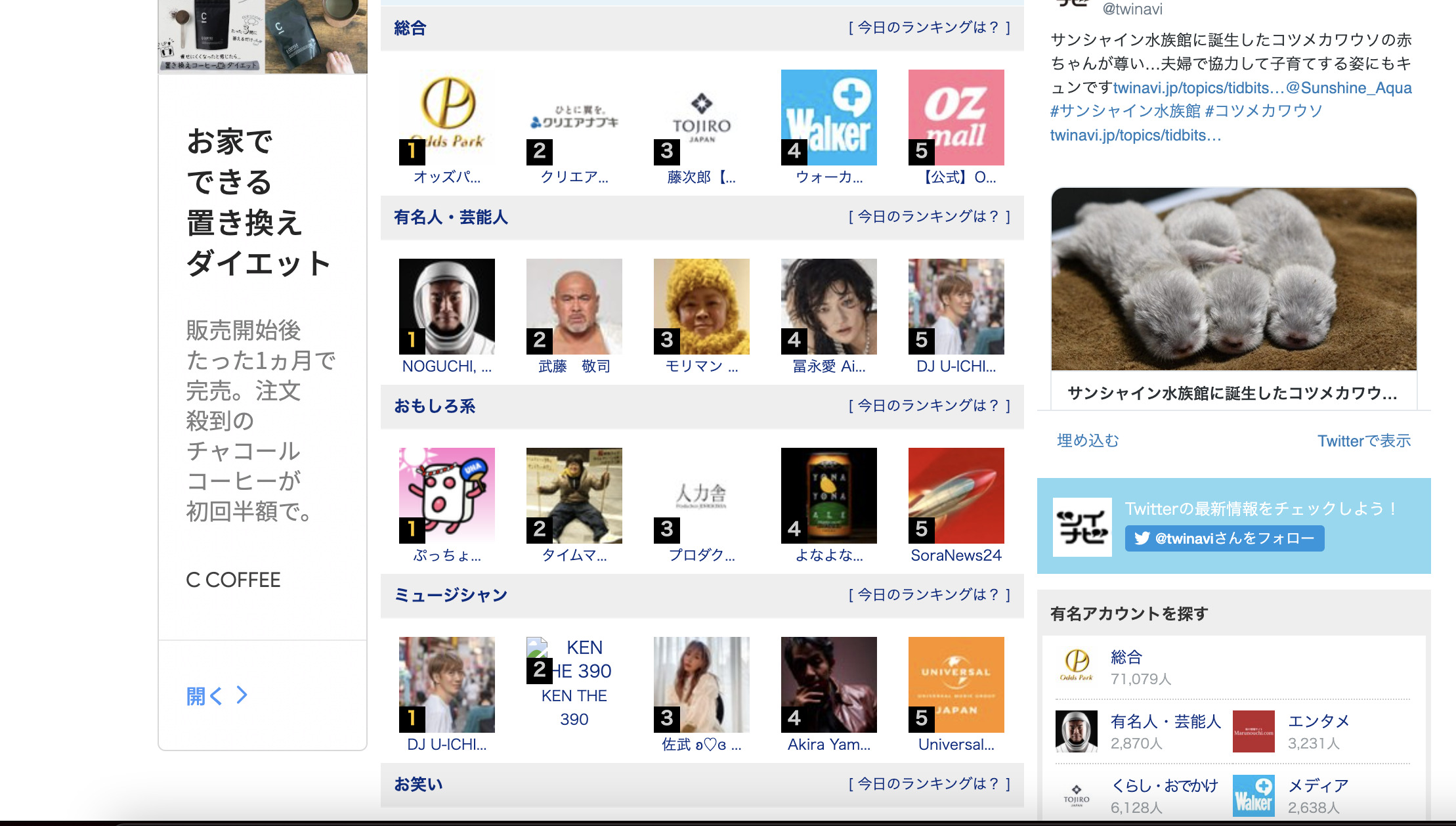Select the SoraNews24 rocket icon
The image size is (1456, 826).
point(956,495)
